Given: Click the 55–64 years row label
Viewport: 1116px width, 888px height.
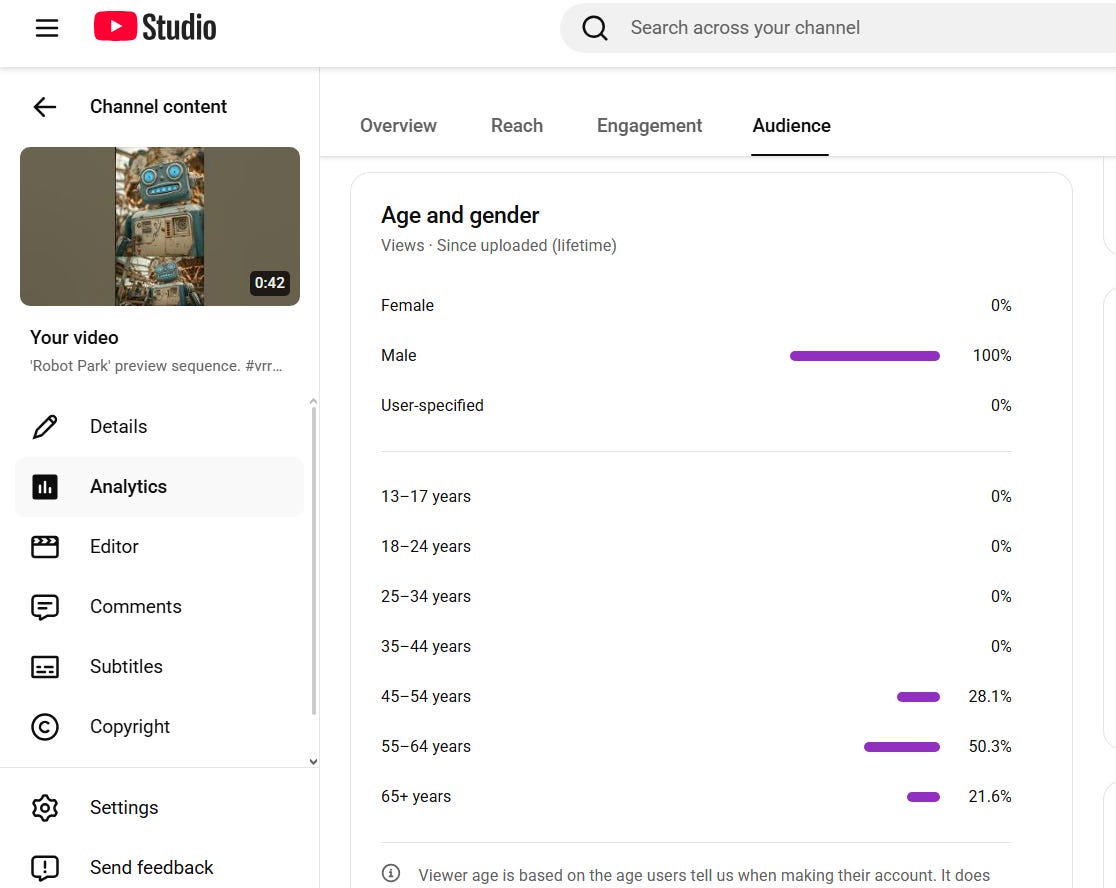Looking at the screenshot, I should 426,746.
